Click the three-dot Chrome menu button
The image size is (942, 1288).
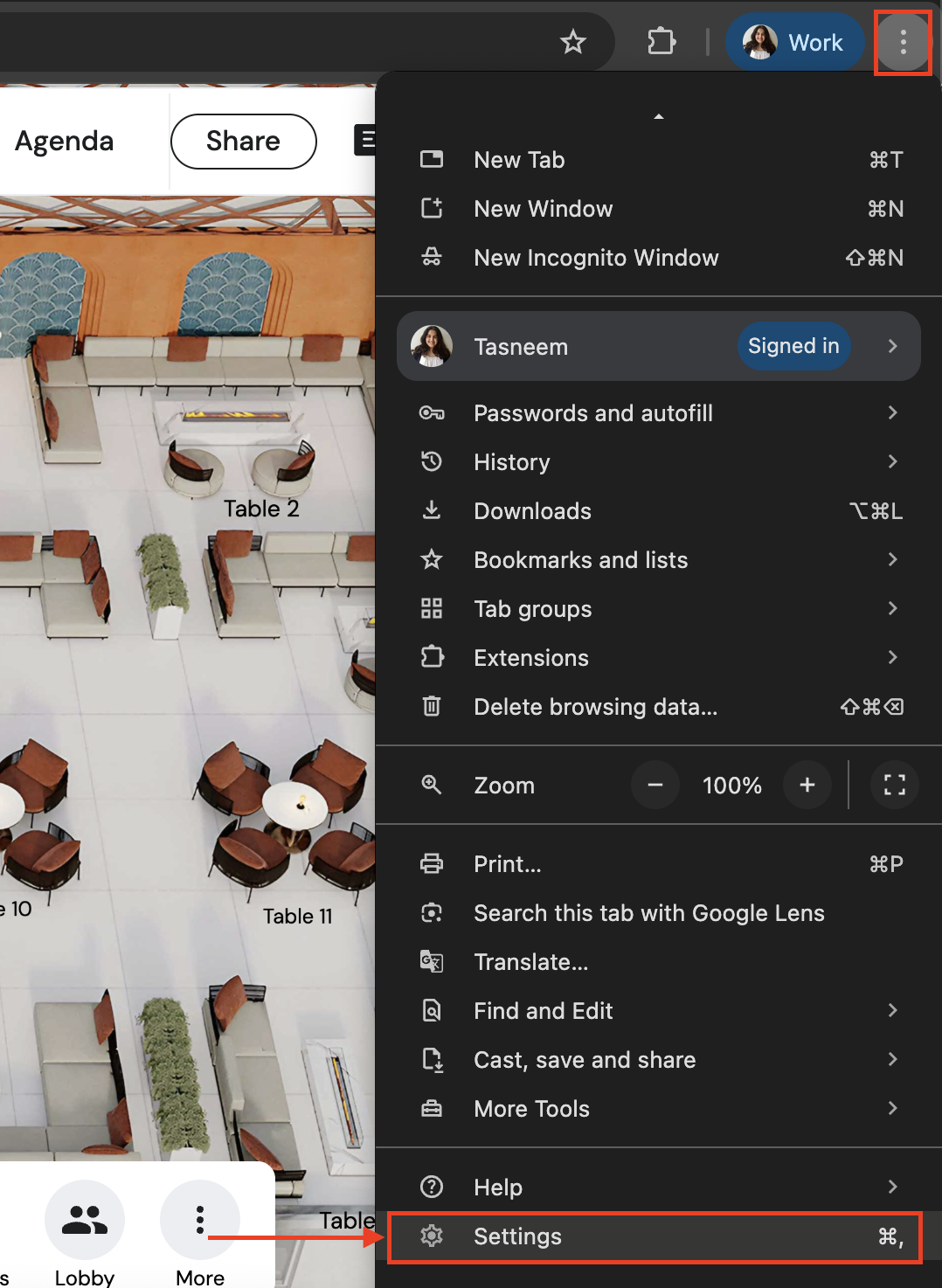tap(903, 42)
